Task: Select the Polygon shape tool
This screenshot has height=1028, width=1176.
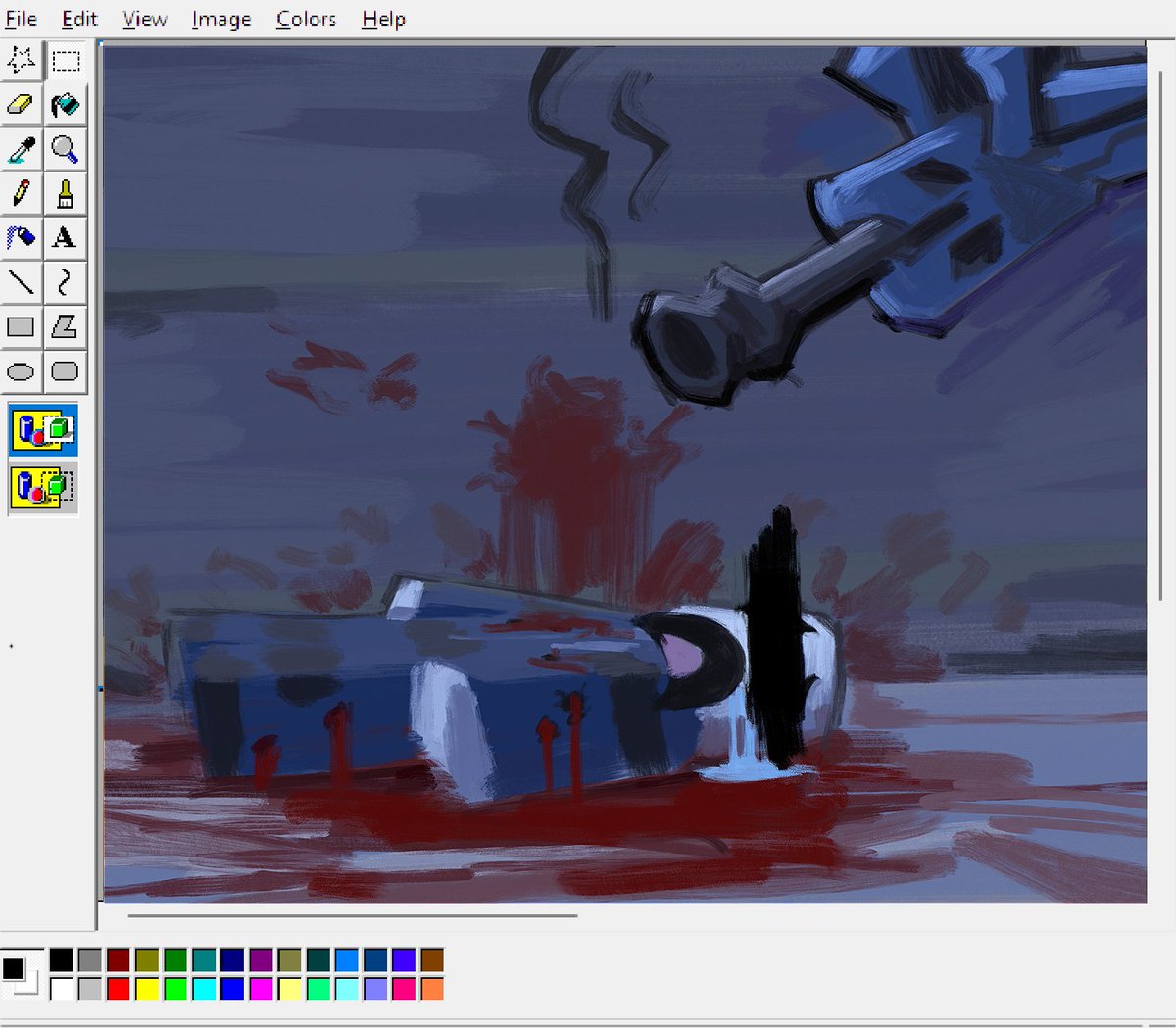Action: coord(66,326)
